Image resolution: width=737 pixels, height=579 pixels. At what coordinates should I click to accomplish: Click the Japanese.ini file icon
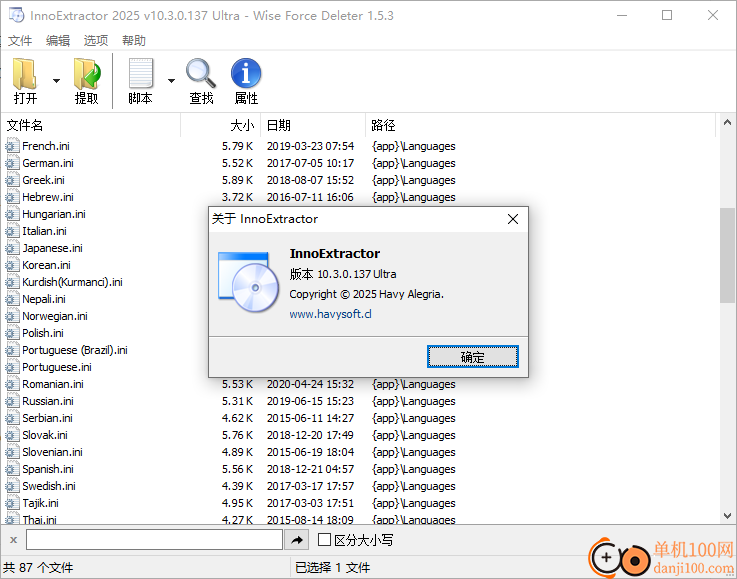(12, 248)
